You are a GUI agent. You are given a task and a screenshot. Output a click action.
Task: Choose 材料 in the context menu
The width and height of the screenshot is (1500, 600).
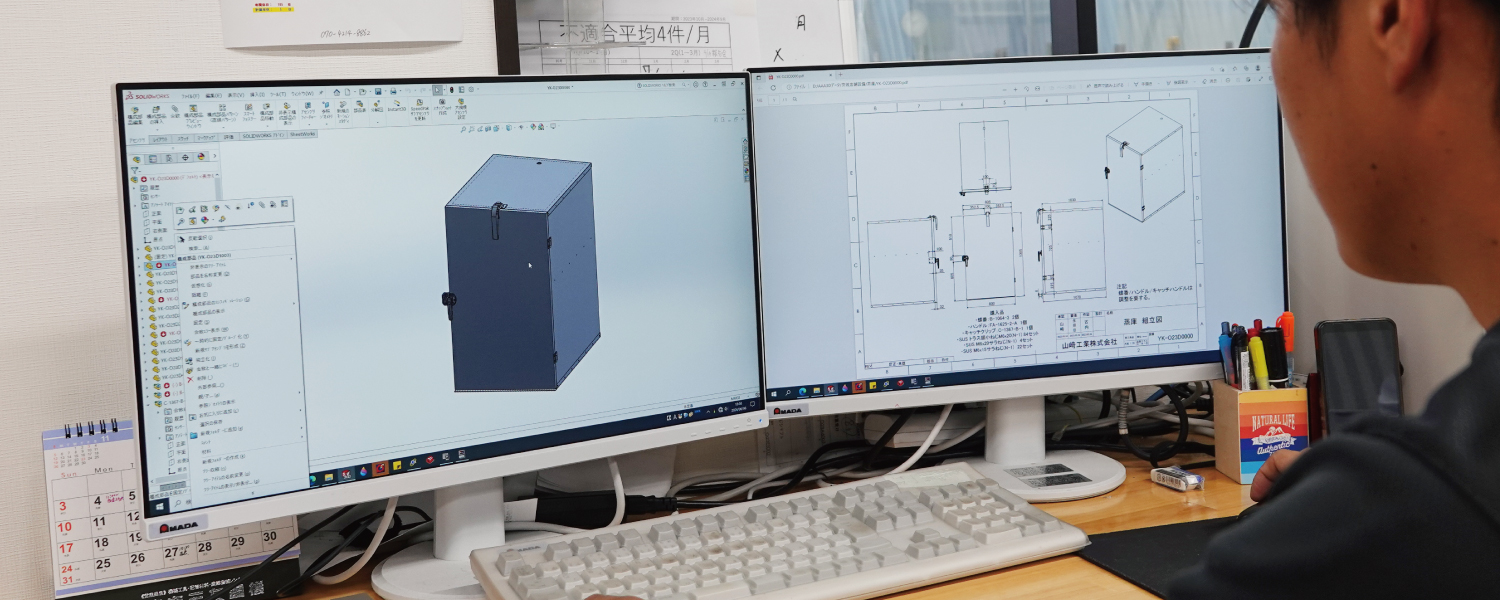[207, 451]
